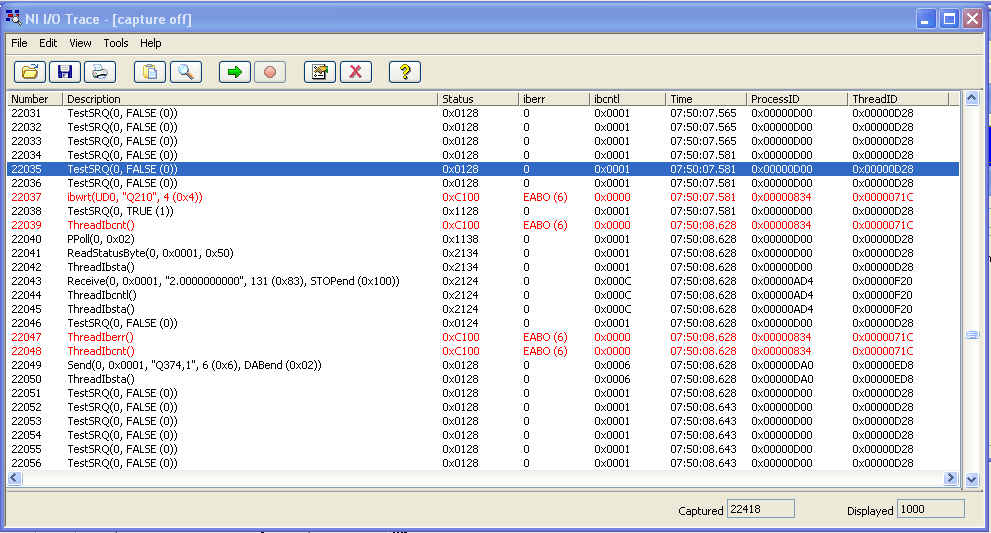Select trace row number 22052
Viewport: 991px width, 533px height.
[x=483, y=407]
